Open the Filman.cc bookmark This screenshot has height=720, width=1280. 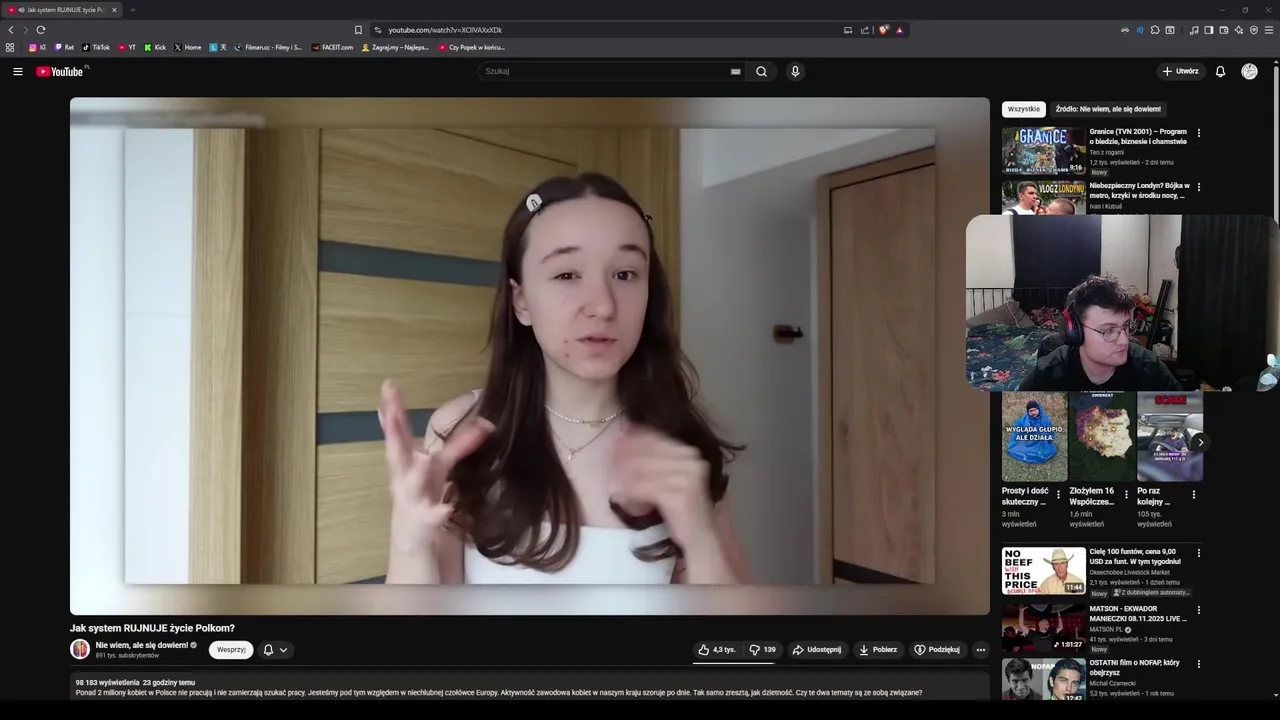(x=268, y=47)
